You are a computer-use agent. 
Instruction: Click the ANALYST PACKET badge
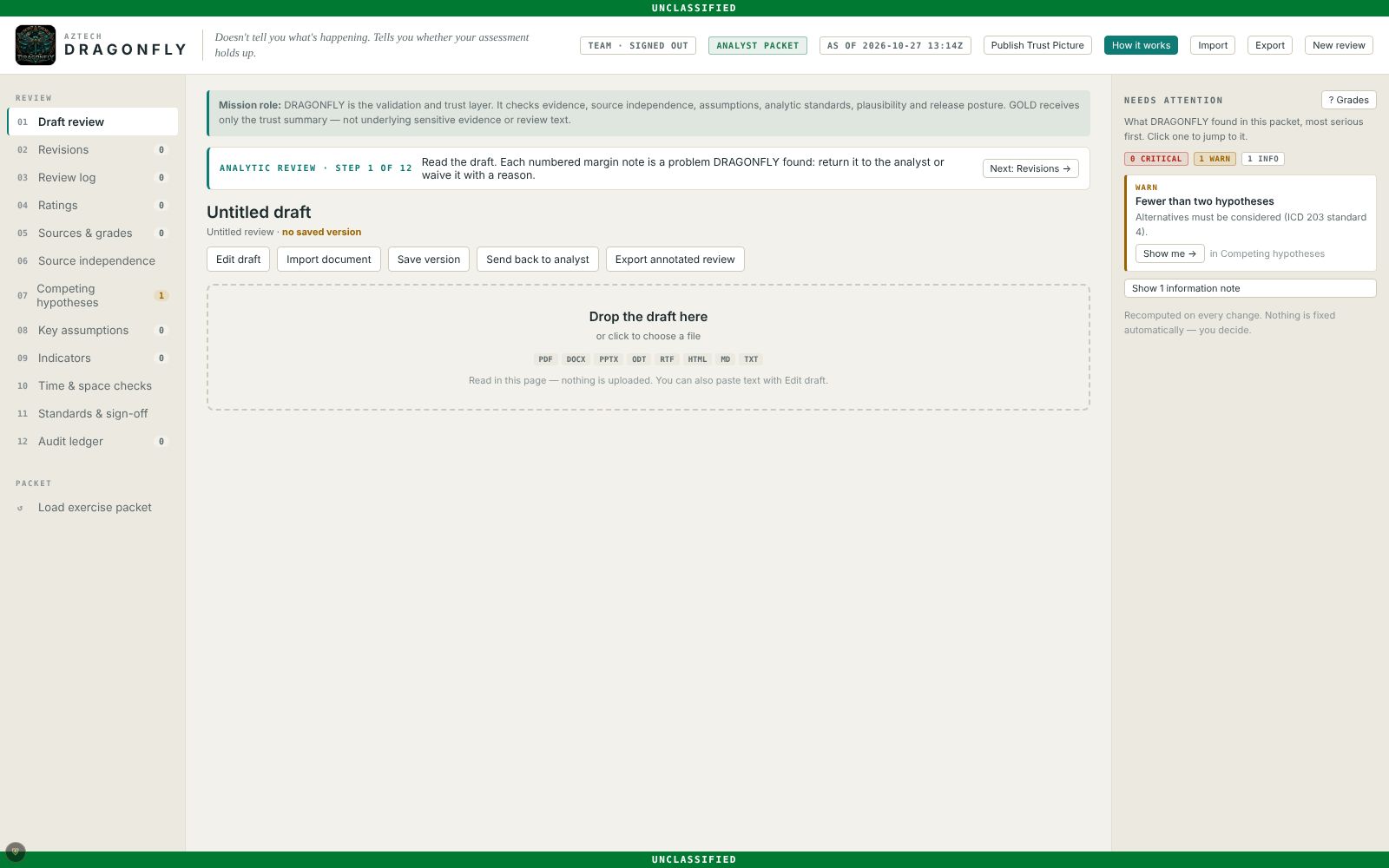pos(758,45)
